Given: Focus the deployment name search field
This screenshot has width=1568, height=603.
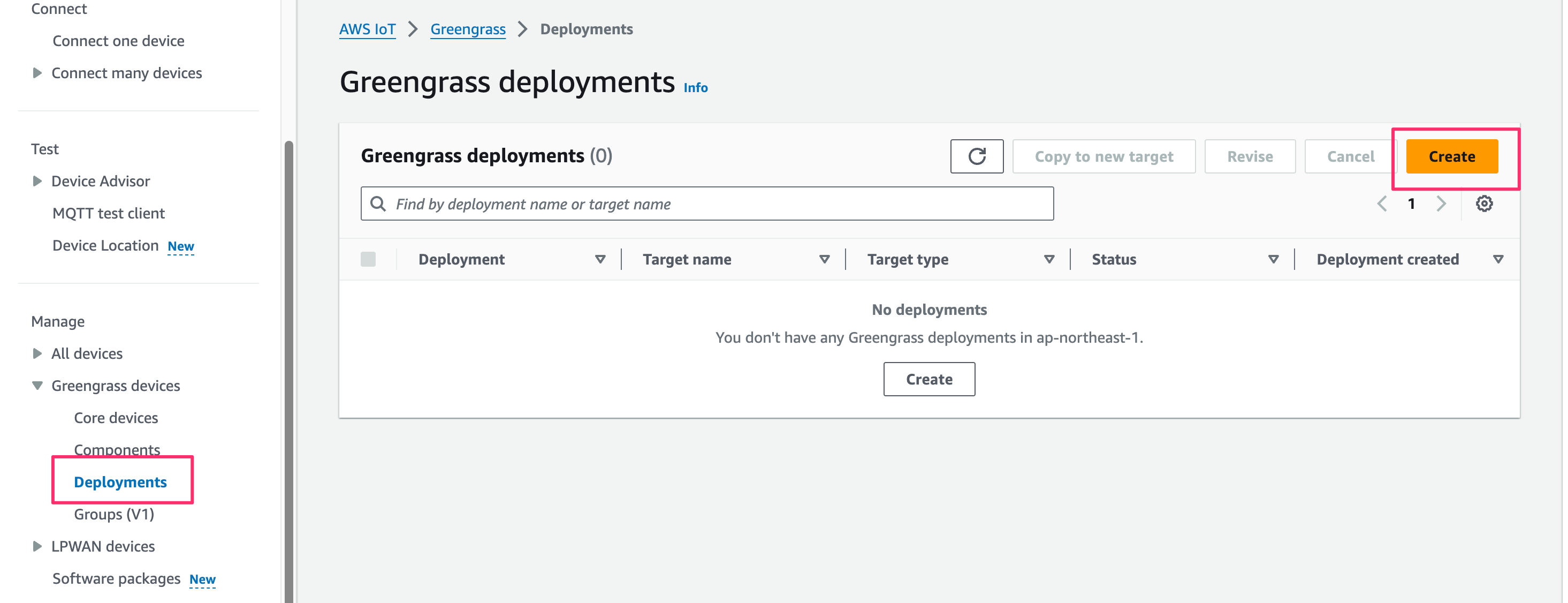Looking at the screenshot, I should coord(707,203).
